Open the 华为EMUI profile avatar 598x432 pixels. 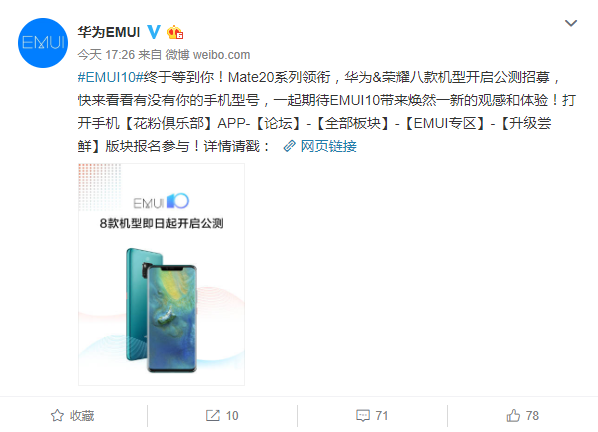click(x=43, y=43)
